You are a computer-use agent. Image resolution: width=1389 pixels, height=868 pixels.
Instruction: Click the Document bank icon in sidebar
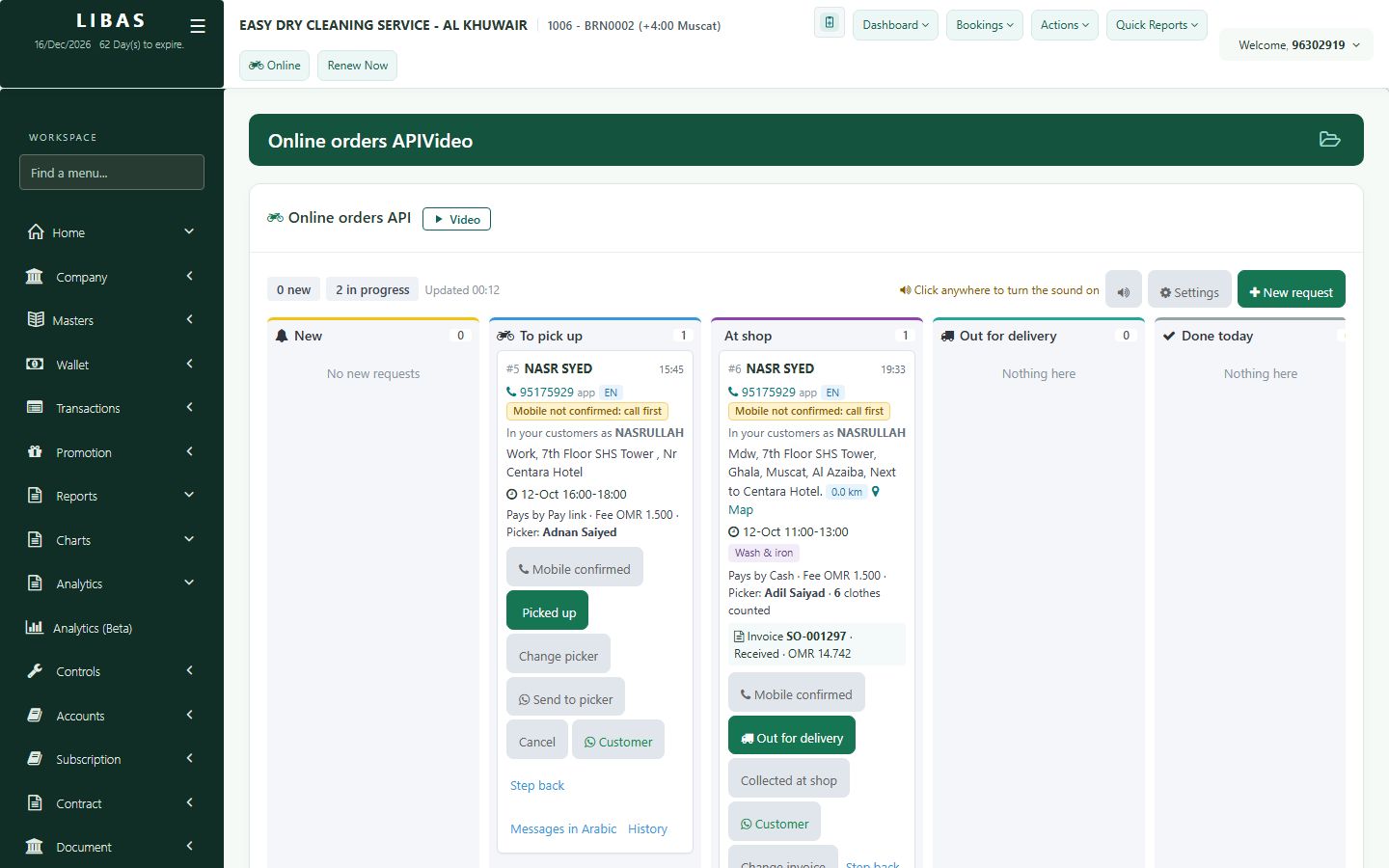tap(35, 846)
